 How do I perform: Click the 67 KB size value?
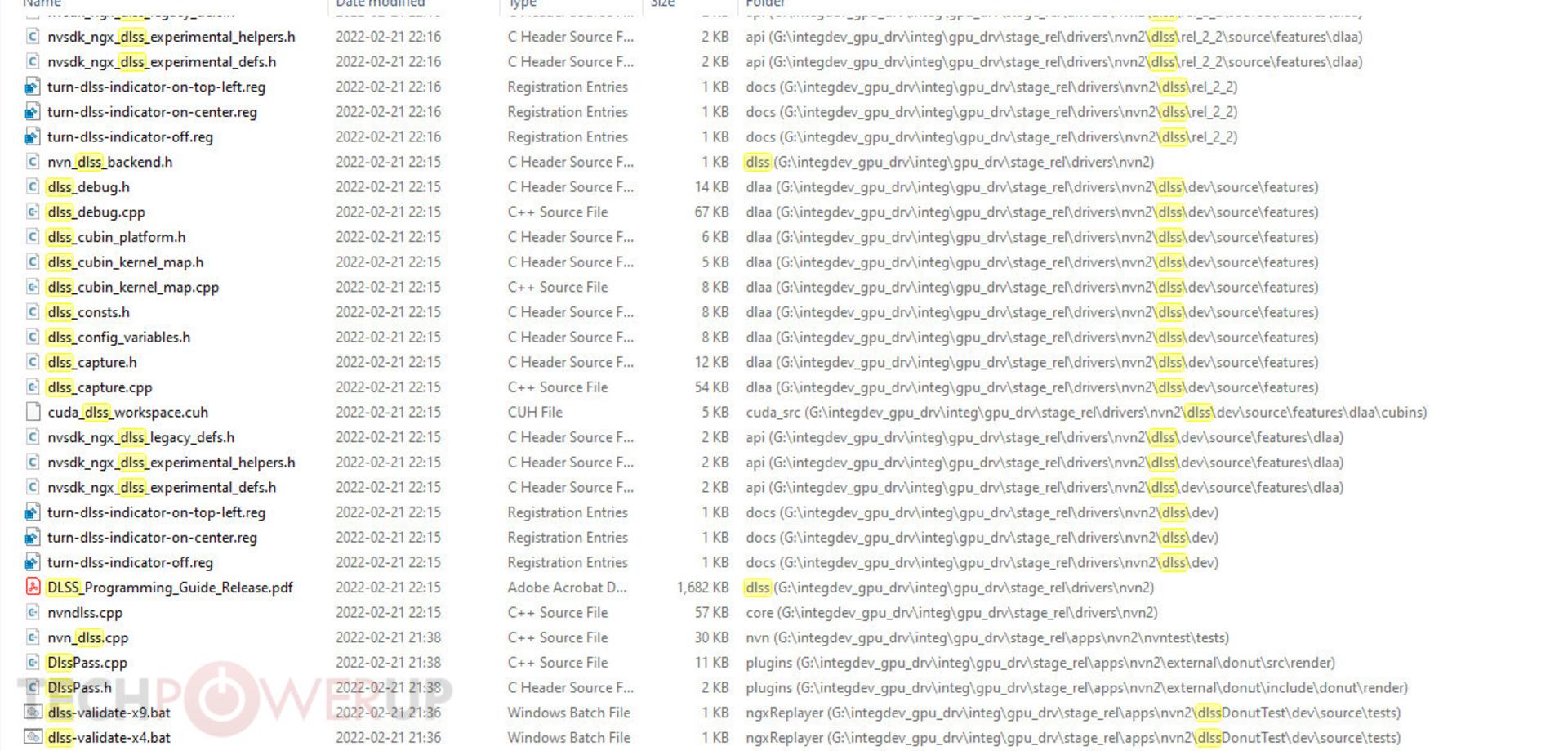(711, 212)
